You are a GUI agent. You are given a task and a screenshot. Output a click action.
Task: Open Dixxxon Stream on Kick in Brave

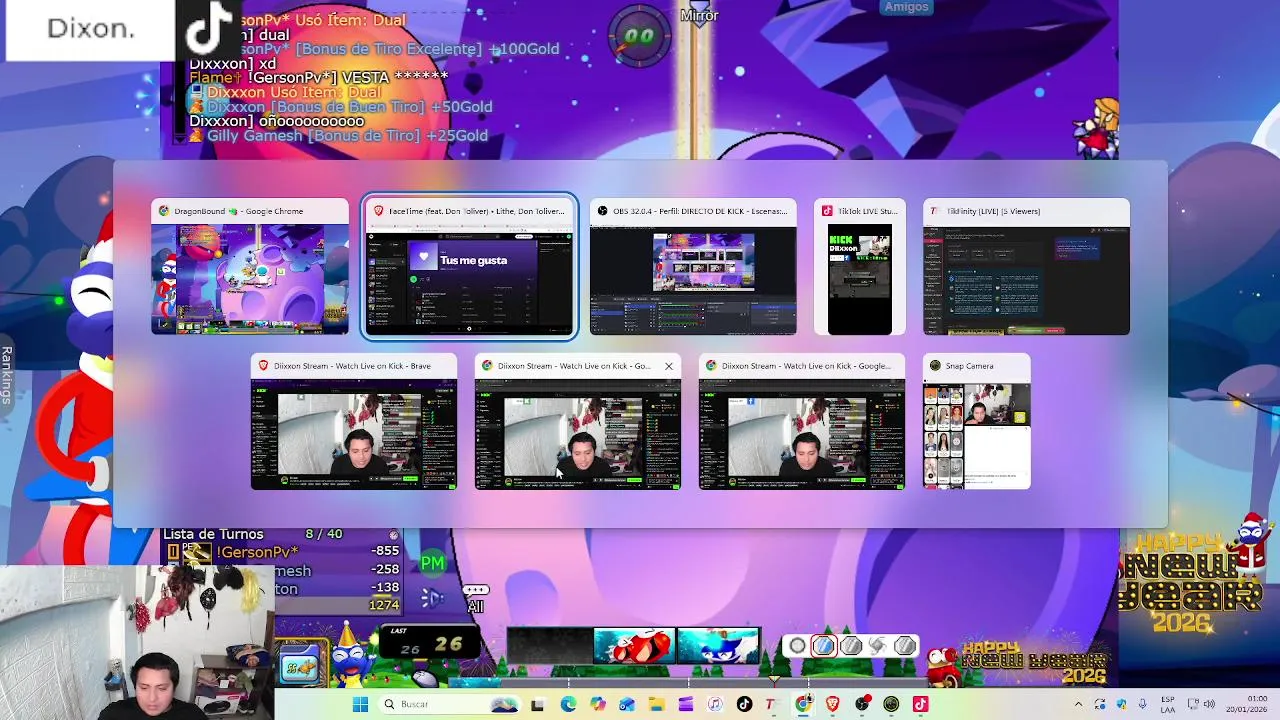coord(354,421)
